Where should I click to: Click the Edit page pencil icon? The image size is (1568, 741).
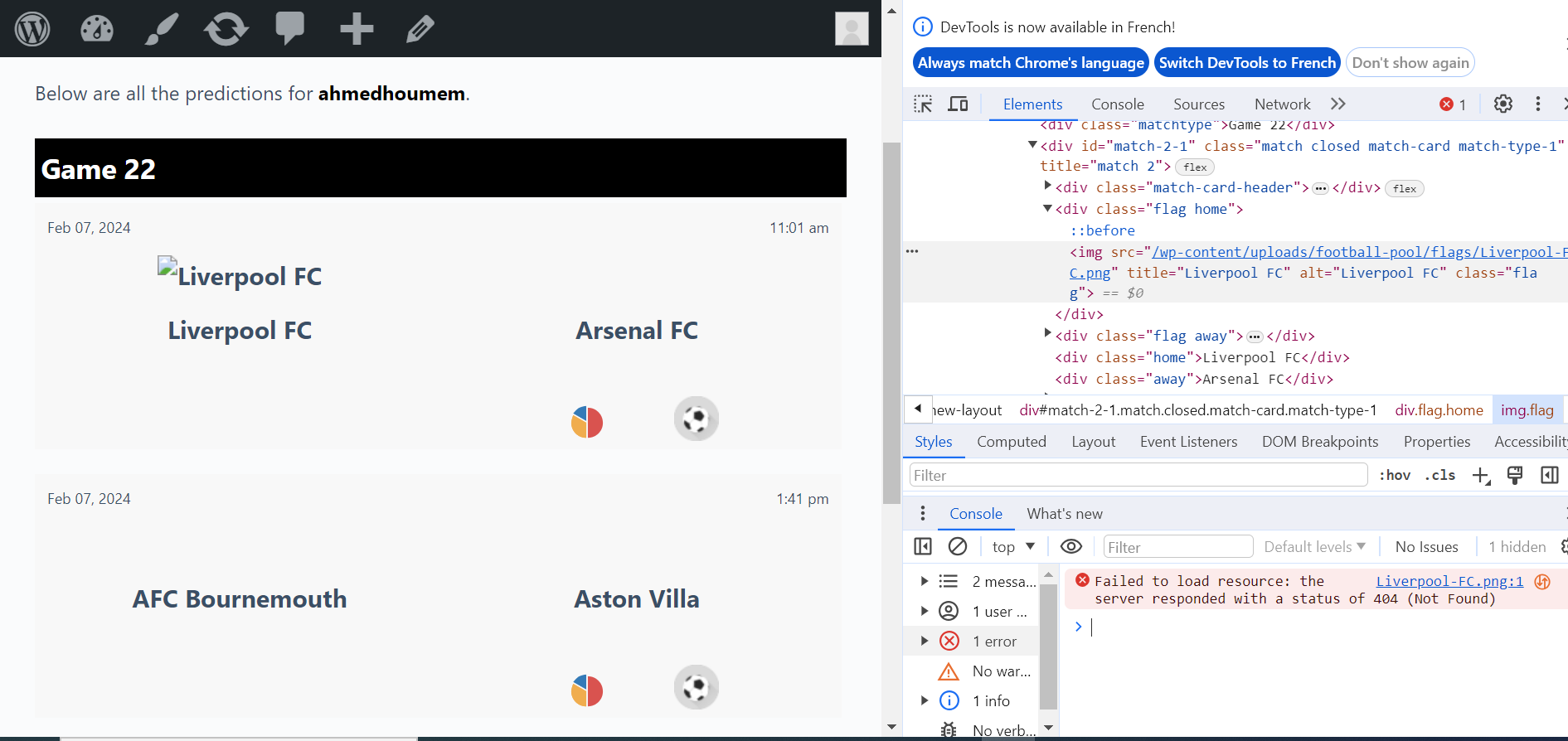pos(420,29)
